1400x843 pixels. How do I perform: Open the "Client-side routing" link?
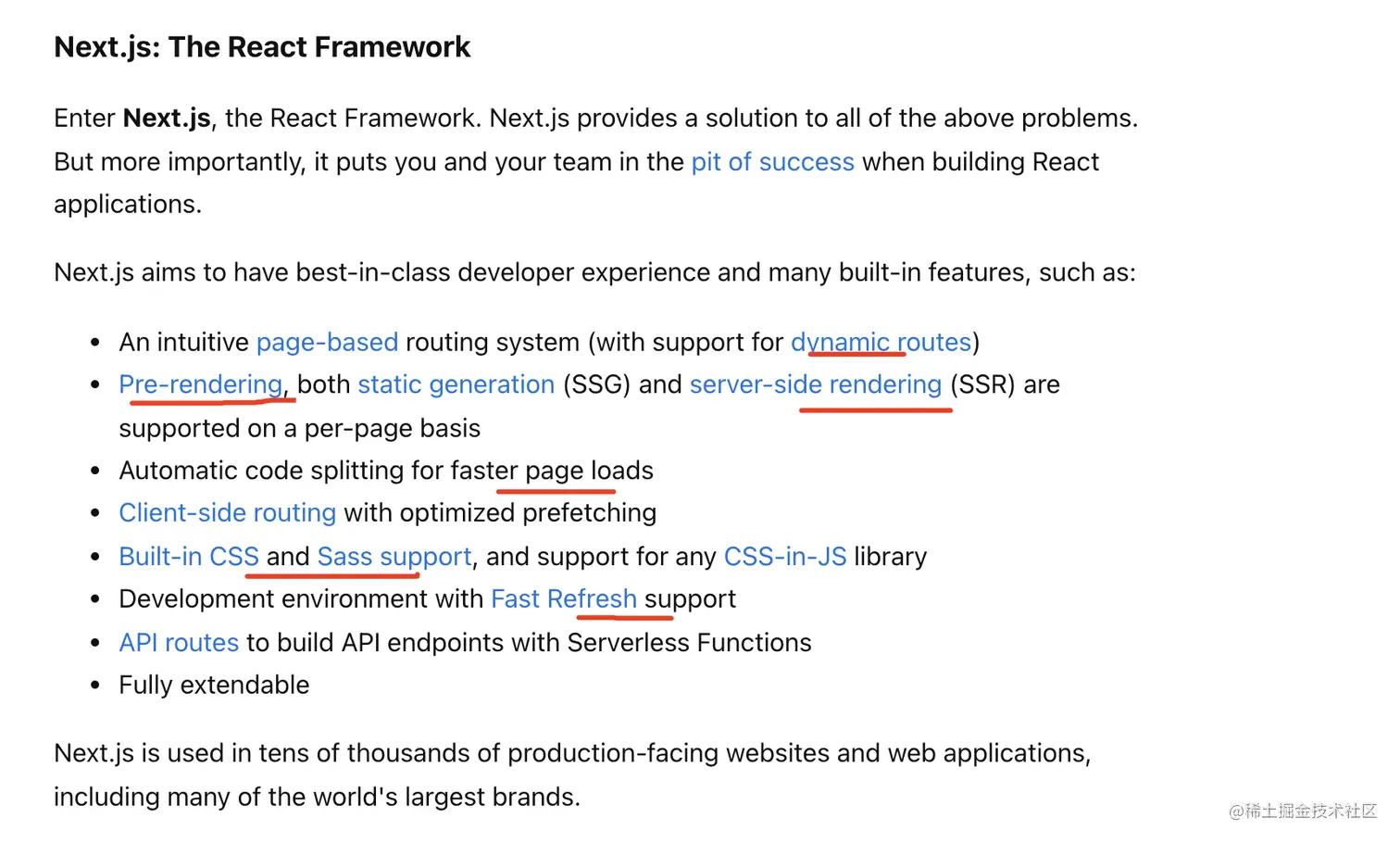[227, 513]
